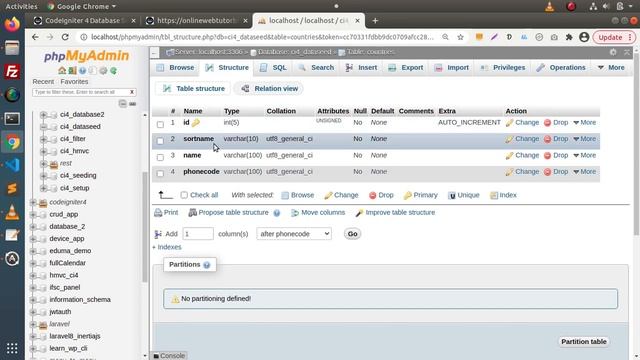The image size is (640, 360).
Task: Tick checkbox for id column
Action: pyautogui.click(x=160, y=124)
